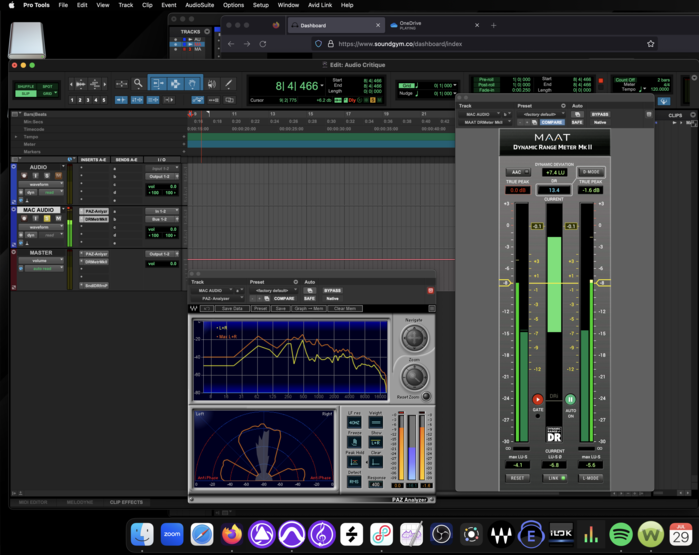
Task: Open PAZ-Anlyzr insert on MAC AUDIO track
Action: click(x=95, y=211)
